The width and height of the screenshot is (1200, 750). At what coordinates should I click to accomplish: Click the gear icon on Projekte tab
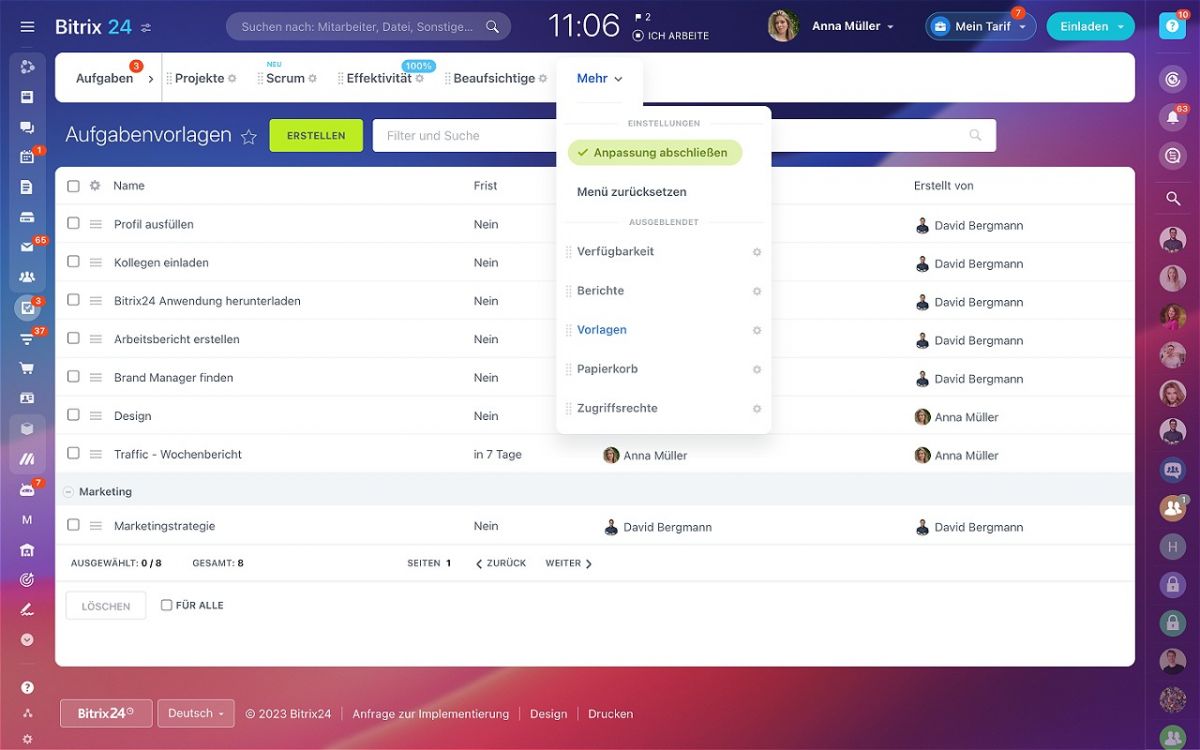point(232,78)
